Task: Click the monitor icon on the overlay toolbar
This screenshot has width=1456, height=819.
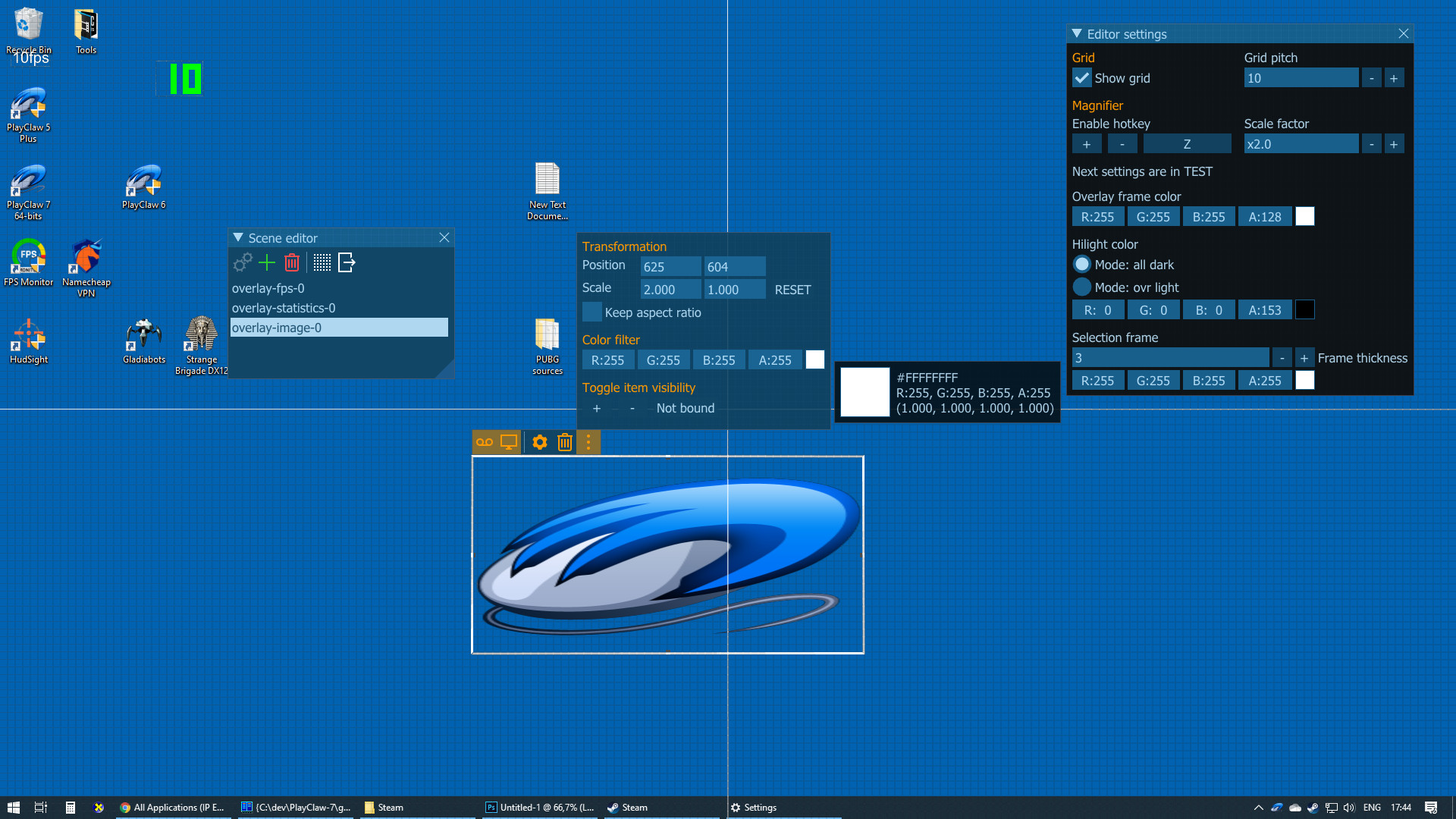Action: point(507,442)
